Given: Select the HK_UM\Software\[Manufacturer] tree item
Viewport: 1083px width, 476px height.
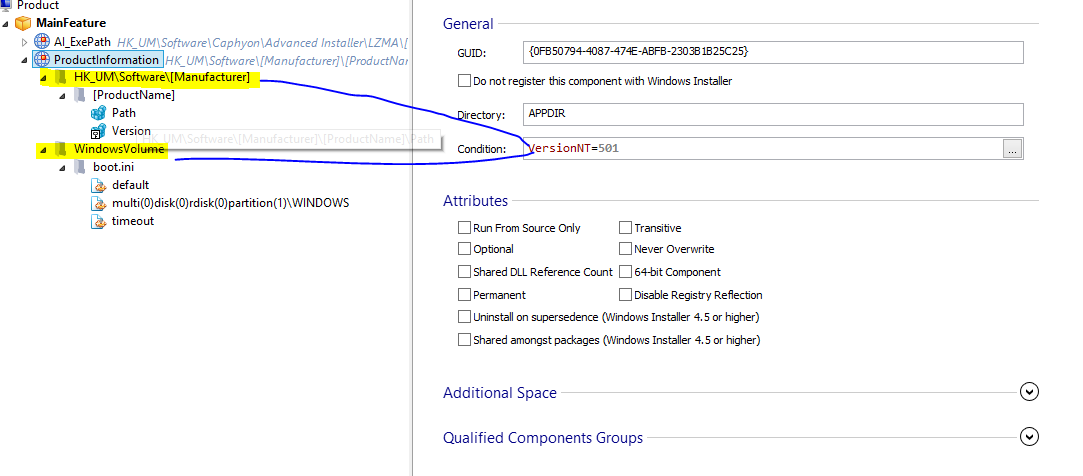Looking at the screenshot, I should (x=161, y=78).
